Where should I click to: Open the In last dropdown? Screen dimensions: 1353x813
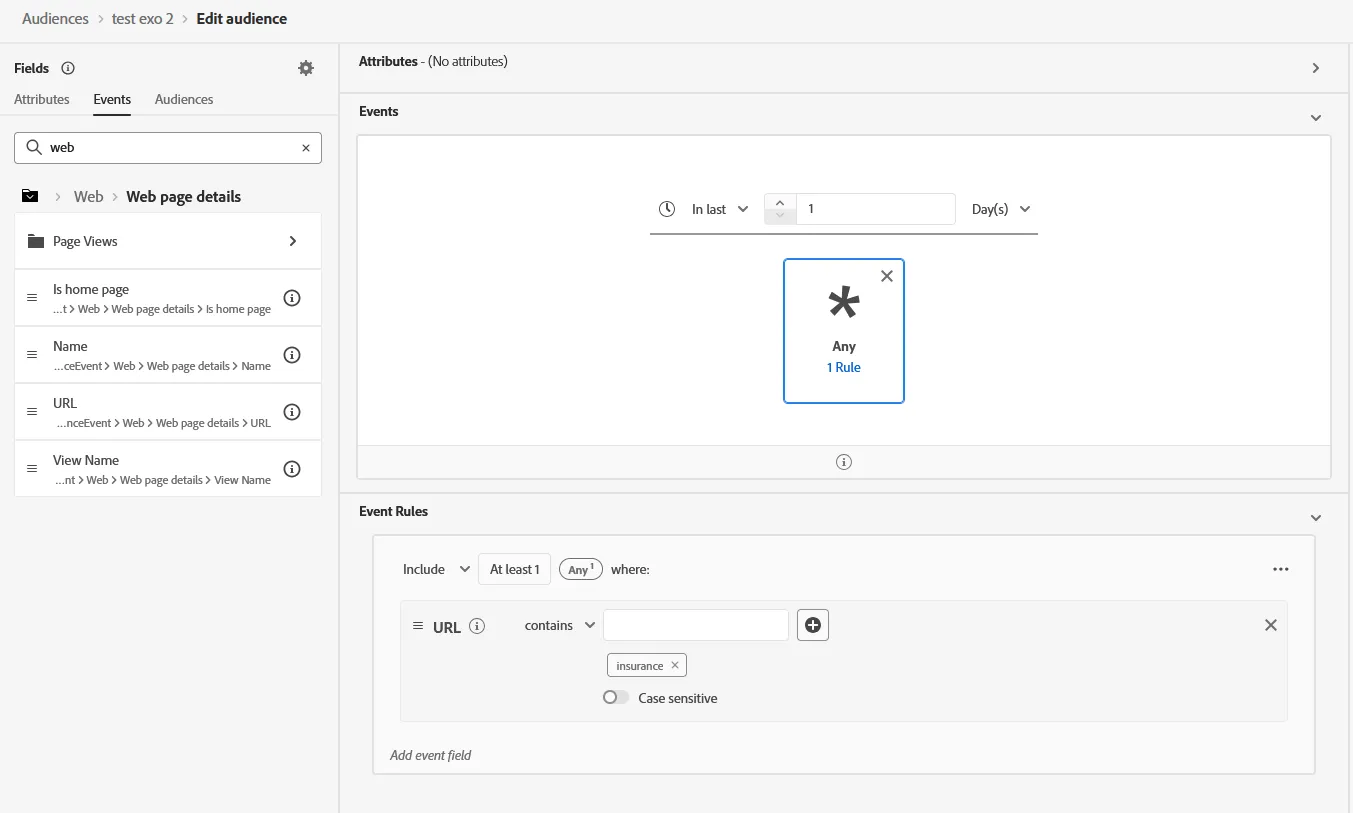720,209
